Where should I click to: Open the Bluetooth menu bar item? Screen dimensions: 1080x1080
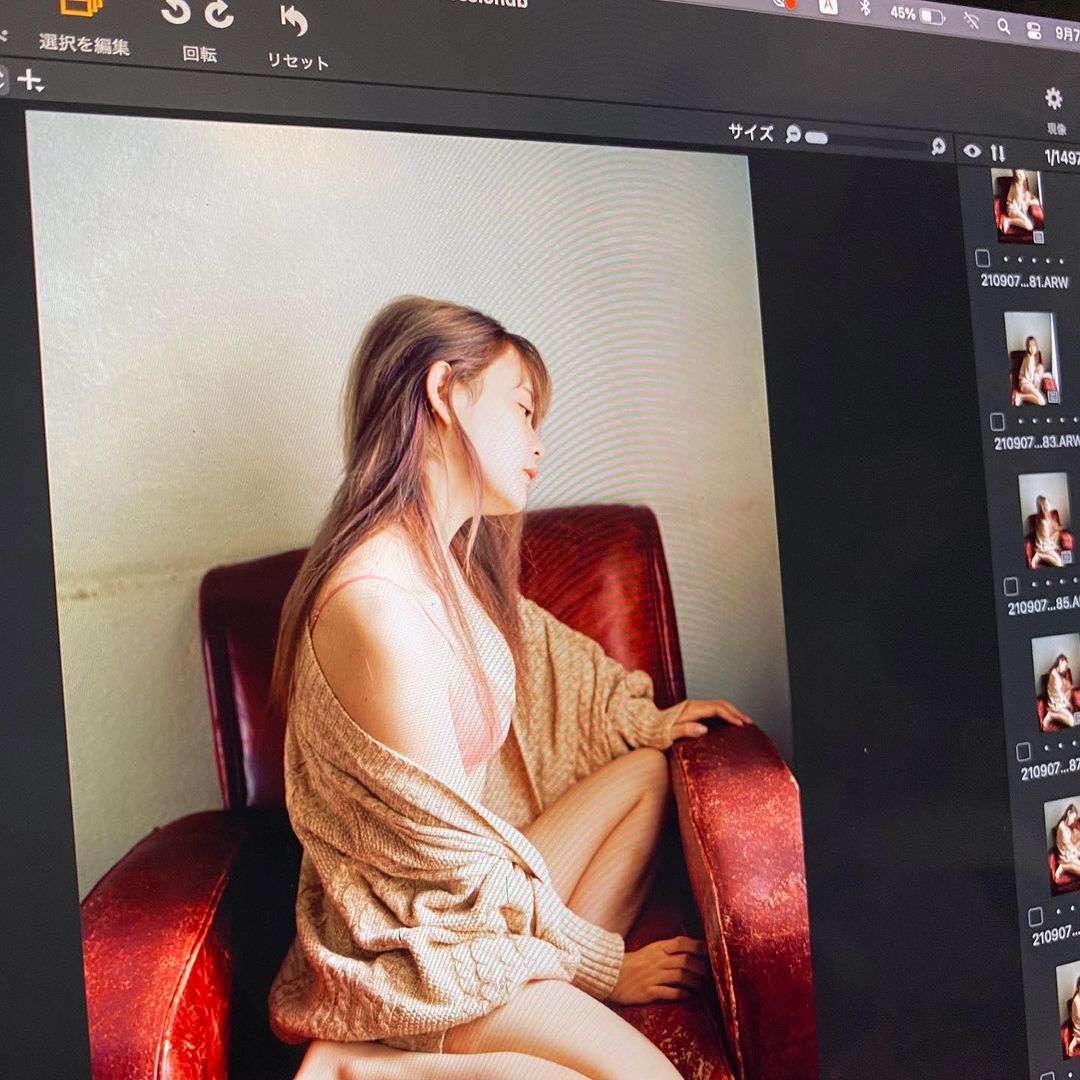pyautogui.click(x=865, y=9)
